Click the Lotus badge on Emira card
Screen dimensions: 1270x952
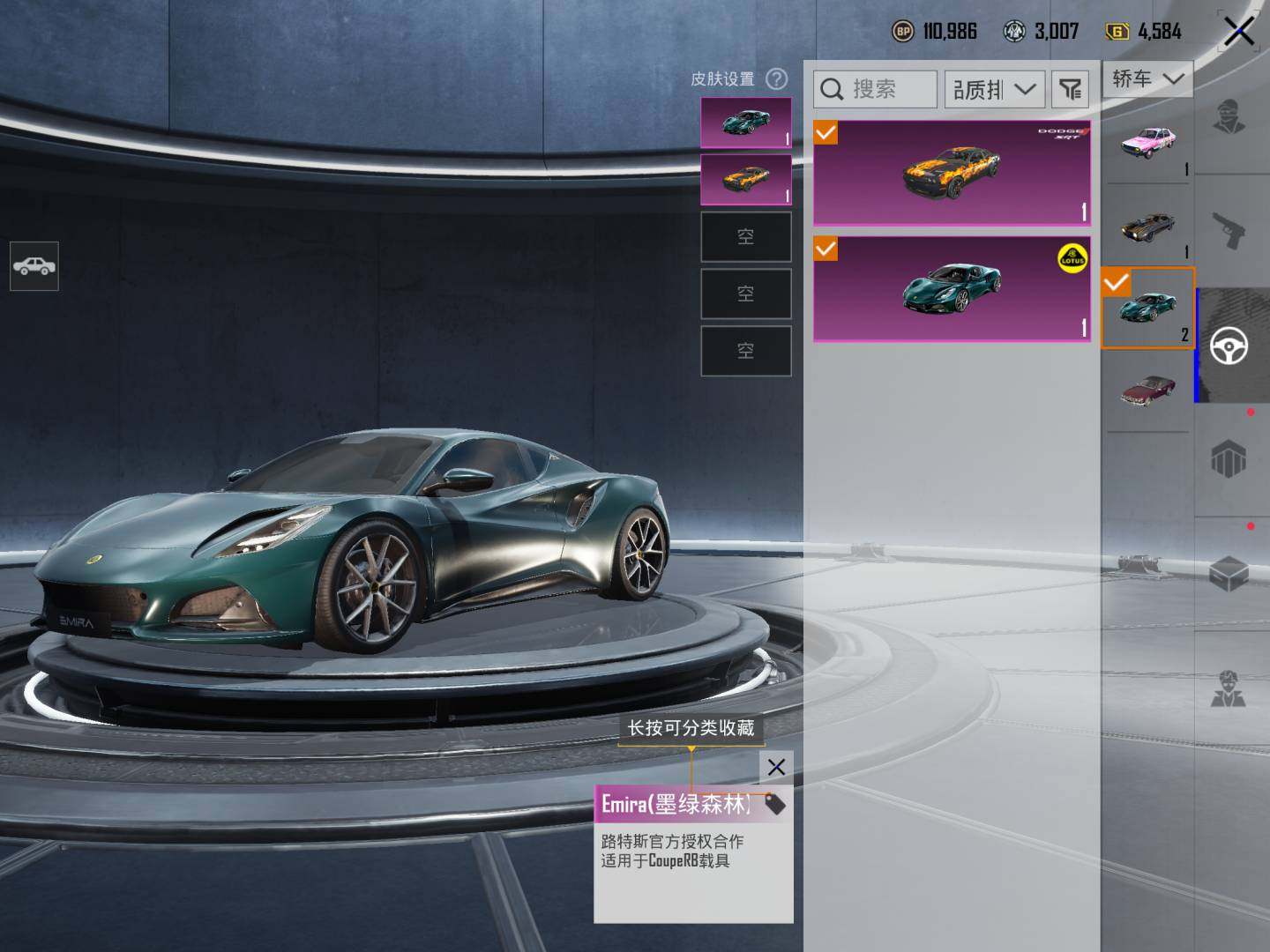click(x=1072, y=259)
